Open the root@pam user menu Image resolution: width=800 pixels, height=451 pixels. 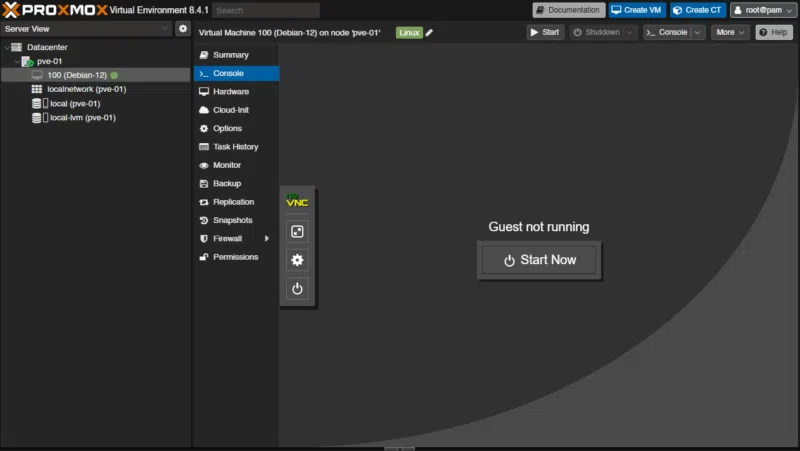tap(763, 10)
